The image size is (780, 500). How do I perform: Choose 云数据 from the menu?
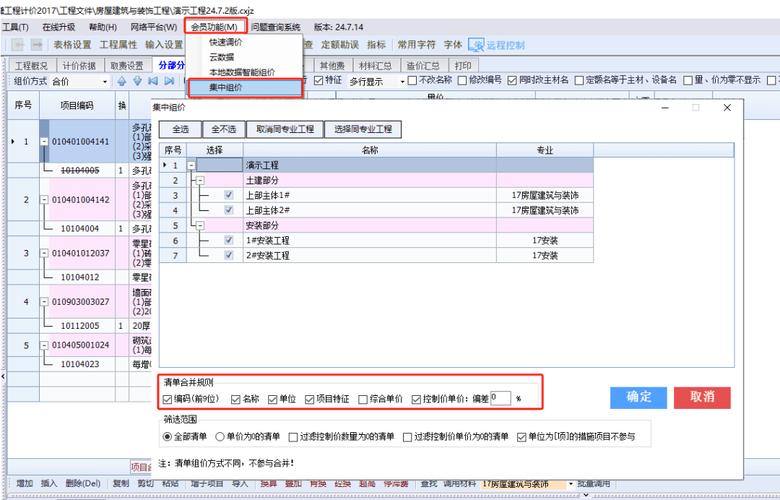tap(221, 57)
